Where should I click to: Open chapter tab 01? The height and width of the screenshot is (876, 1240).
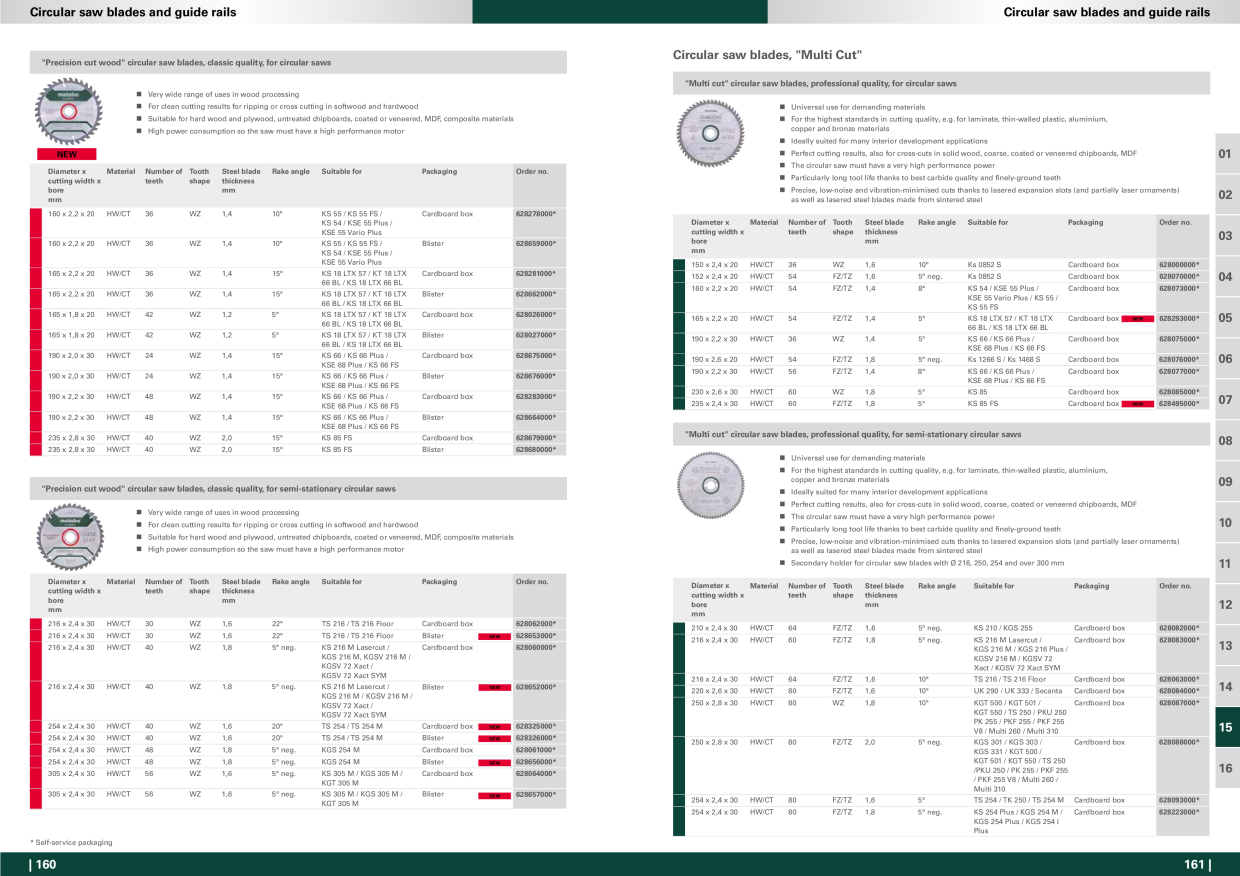click(1226, 154)
